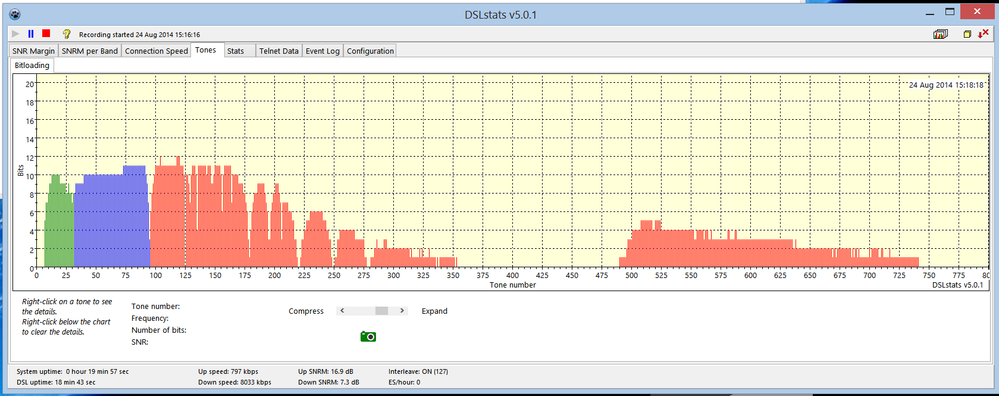Open the Configuration tab
This screenshot has height=396, width=999.
tap(370, 51)
